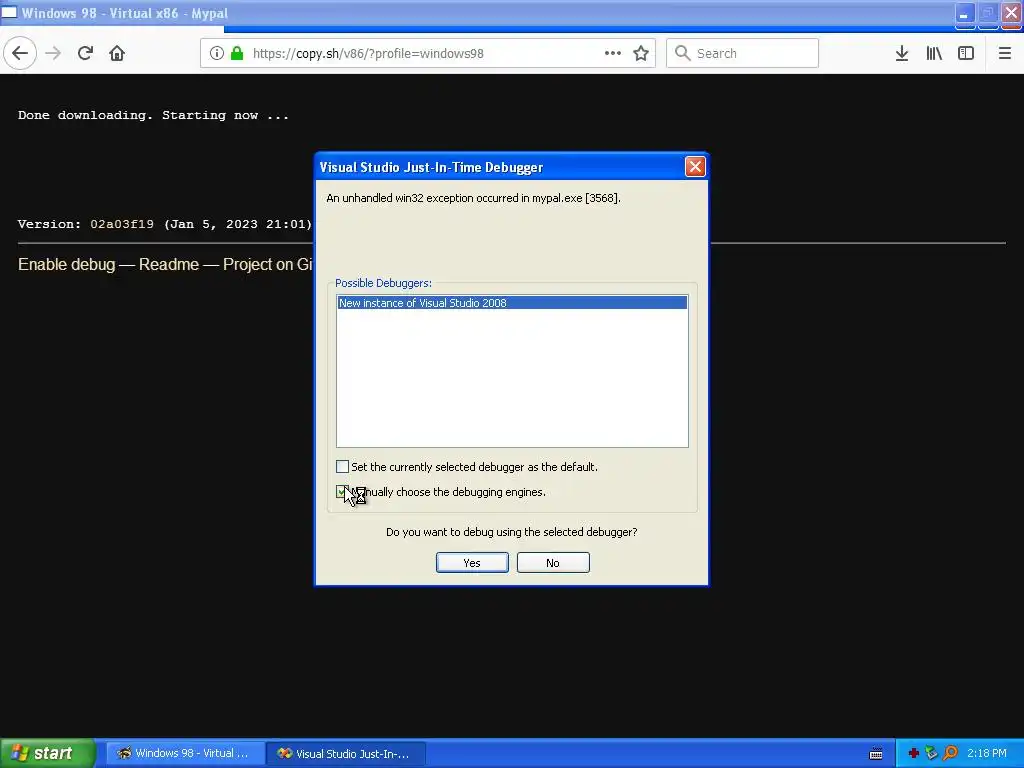This screenshot has height=768, width=1024.
Task: Select New instance of Visual Studio 2008
Action: (x=512, y=302)
